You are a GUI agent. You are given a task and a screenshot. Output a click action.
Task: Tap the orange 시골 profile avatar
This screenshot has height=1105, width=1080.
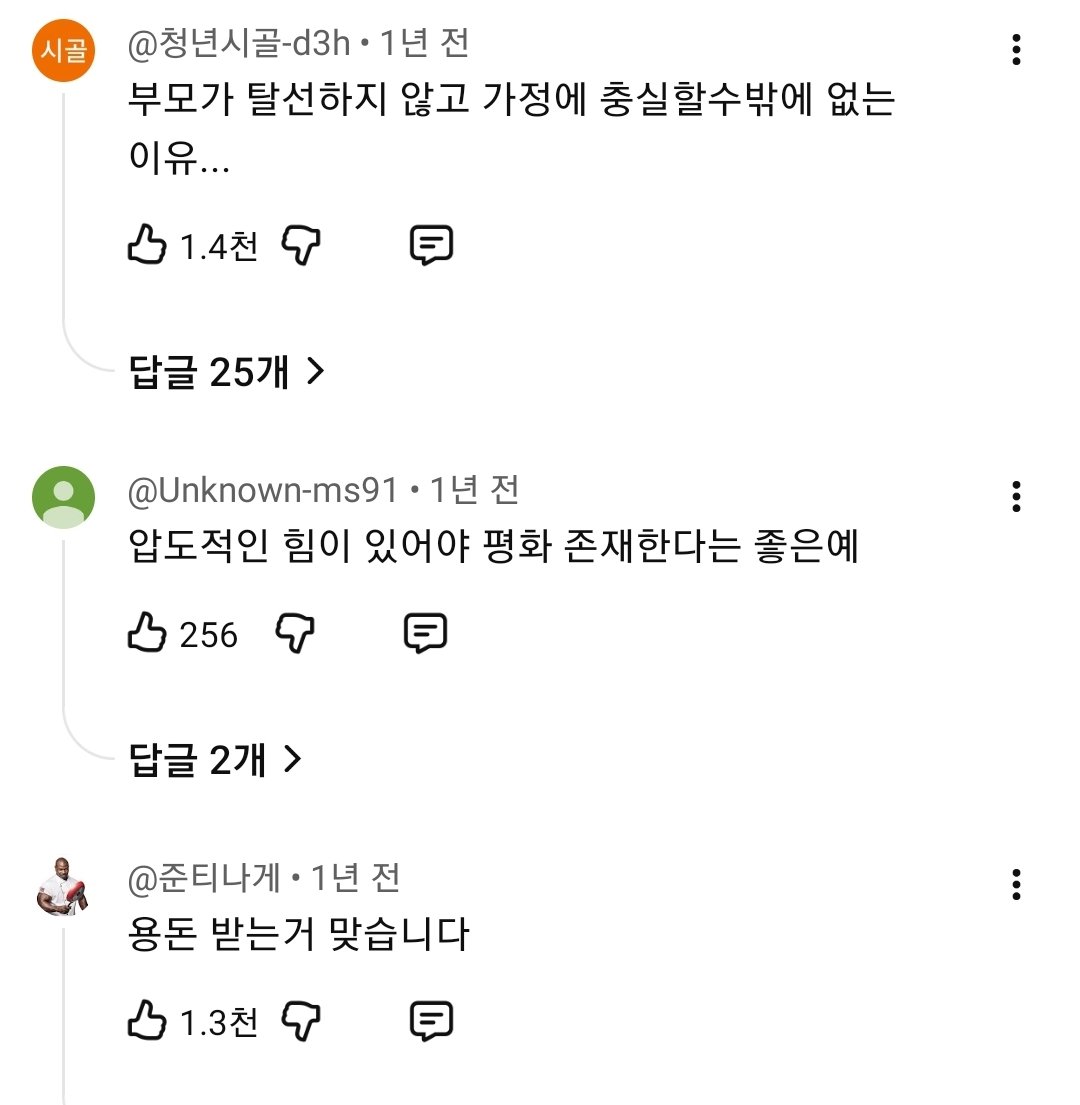(64, 51)
